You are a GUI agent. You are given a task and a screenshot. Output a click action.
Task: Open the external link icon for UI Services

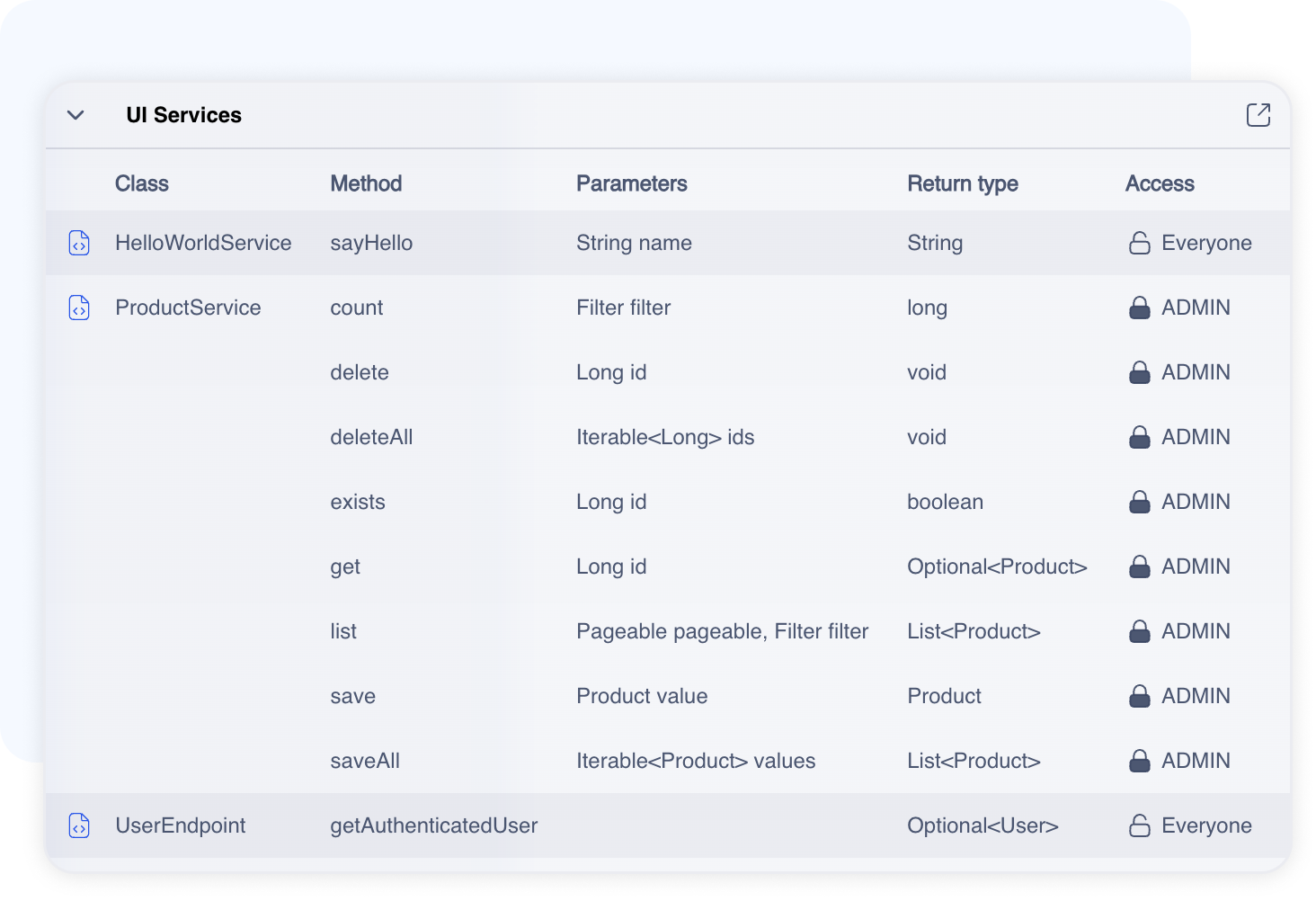pyautogui.click(x=1258, y=115)
